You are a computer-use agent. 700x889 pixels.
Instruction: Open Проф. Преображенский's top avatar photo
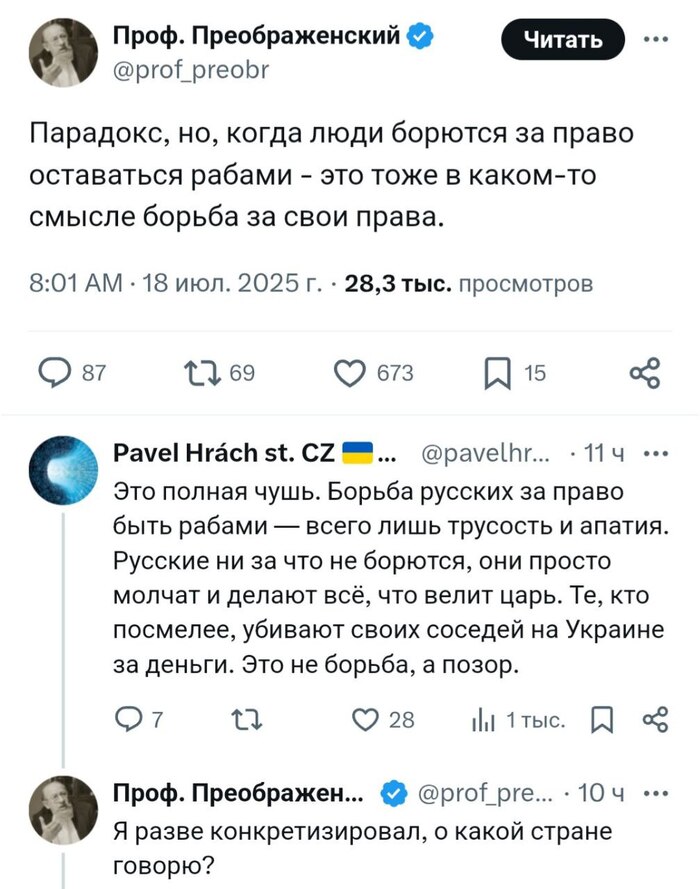[63, 53]
